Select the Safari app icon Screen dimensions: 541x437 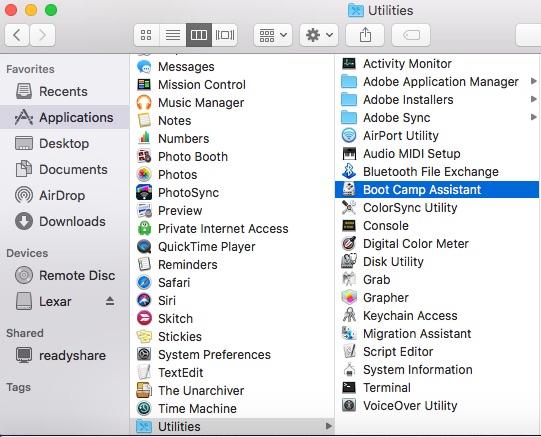[x=144, y=282]
